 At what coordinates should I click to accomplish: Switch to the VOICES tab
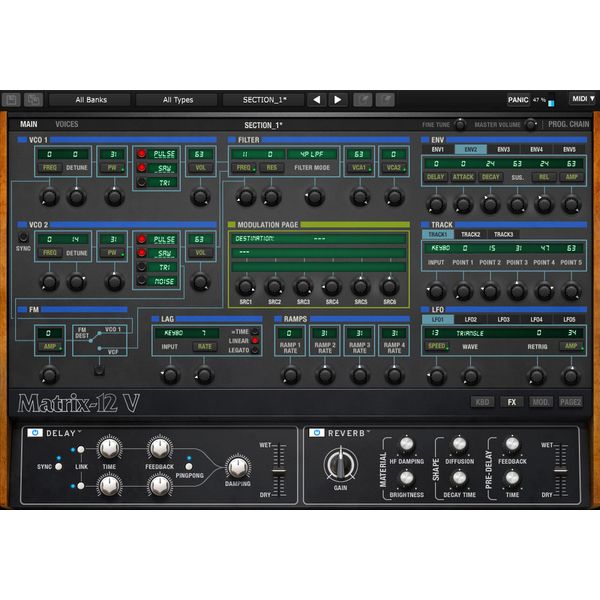tap(67, 124)
